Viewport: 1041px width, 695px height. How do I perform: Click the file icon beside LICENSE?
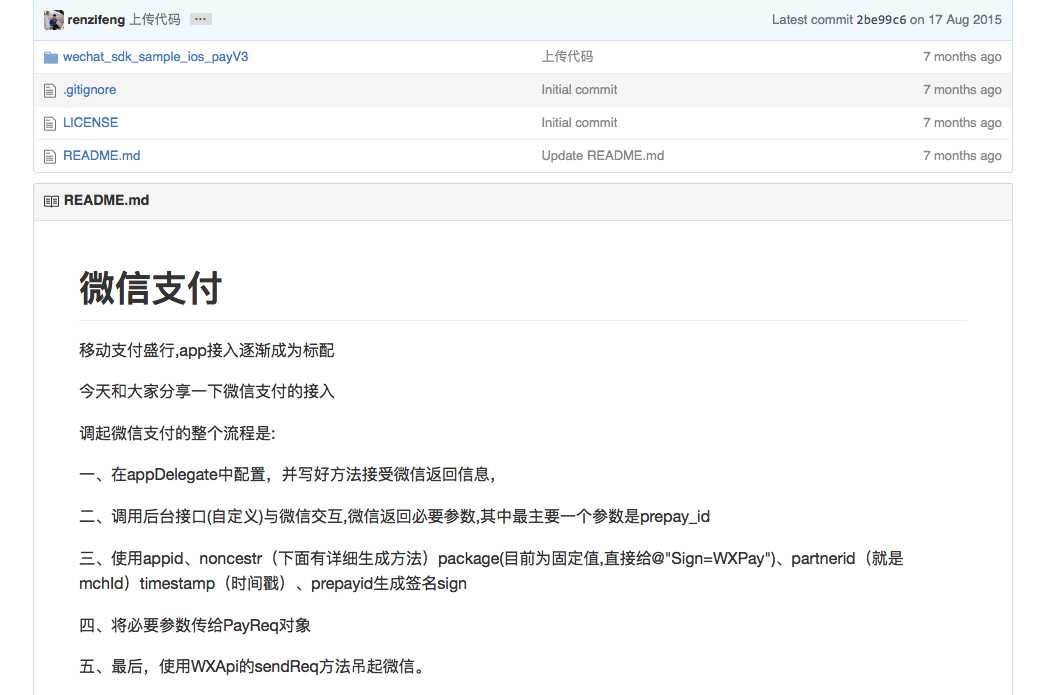[50, 123]
